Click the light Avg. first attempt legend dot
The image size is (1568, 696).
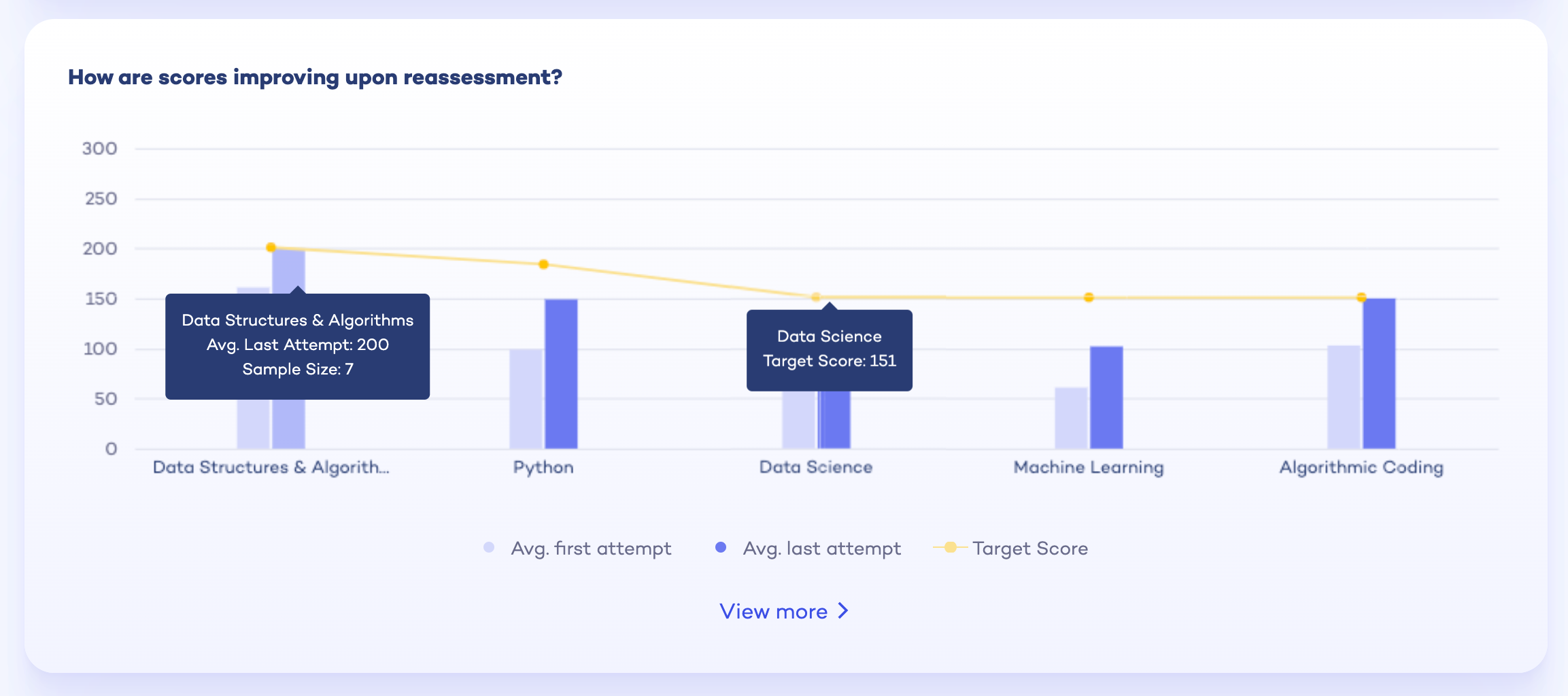pyautogui.click(x=488, y=547)
